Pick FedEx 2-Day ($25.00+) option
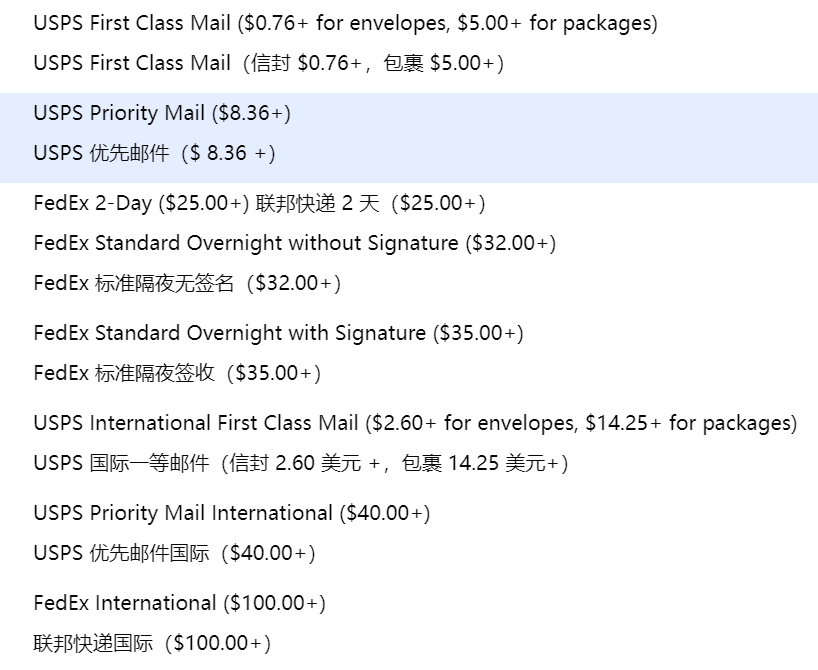Image resolution: width=818 pixels, height=670 pixels. (140, 203)
